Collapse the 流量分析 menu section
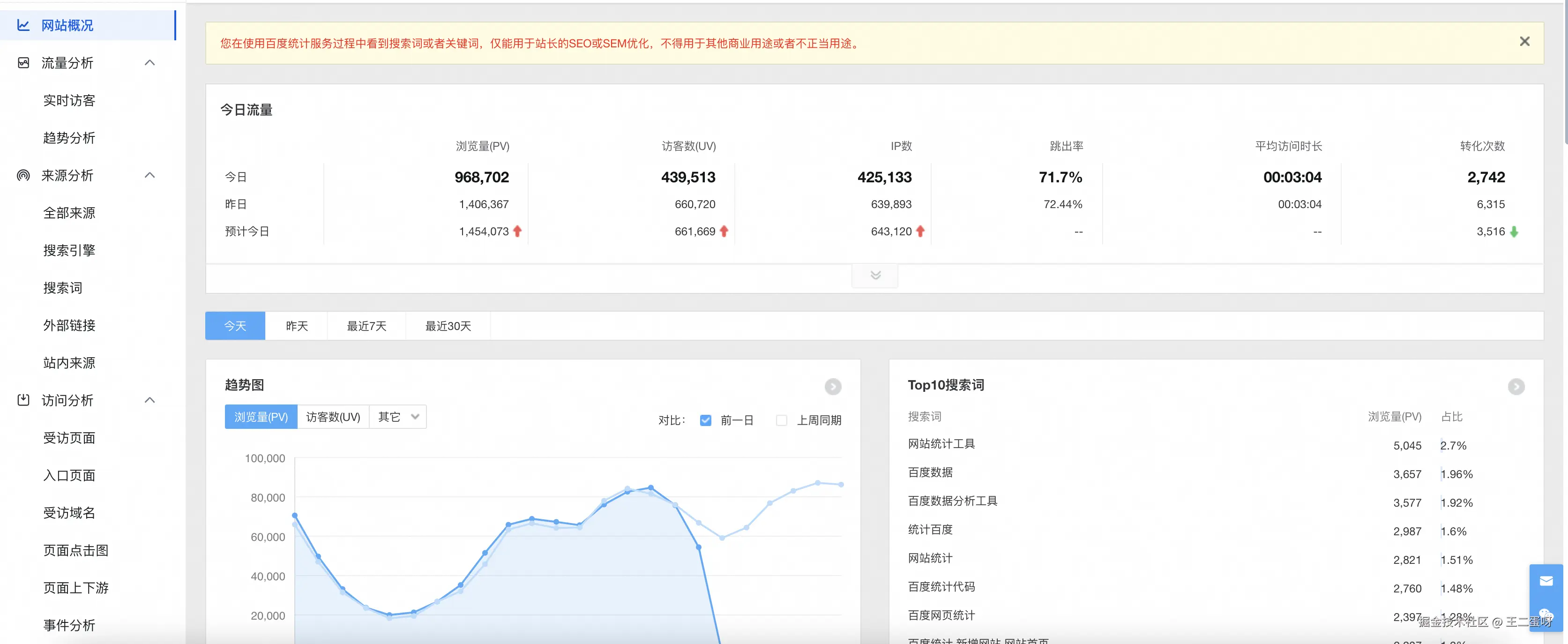This screenshot has width=1568, height=644. pyautogui.click(x=150, y=63)
